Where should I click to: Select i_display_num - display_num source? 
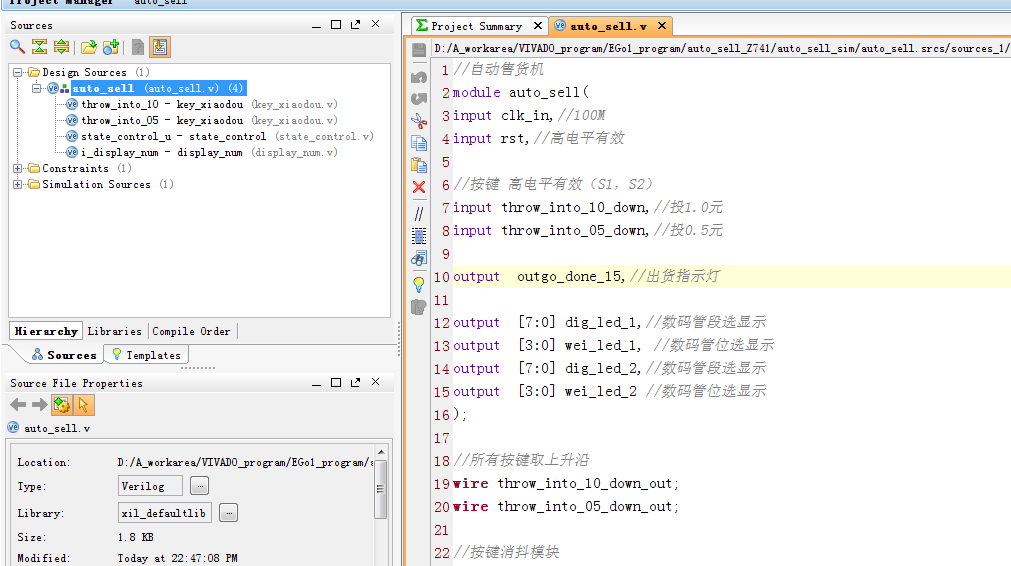coord(209,153)
